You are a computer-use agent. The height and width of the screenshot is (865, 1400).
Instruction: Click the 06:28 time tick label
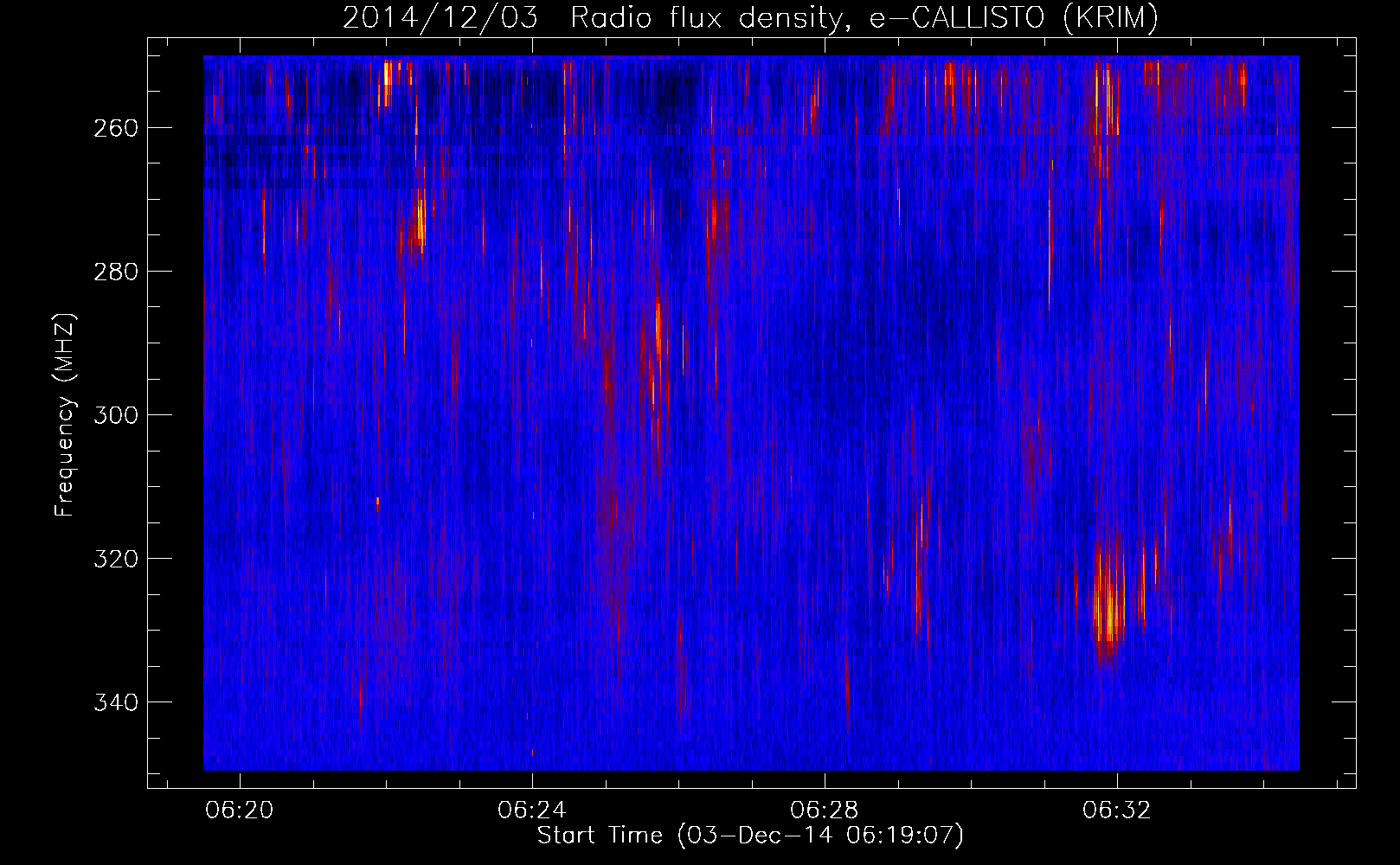point(825,811)
